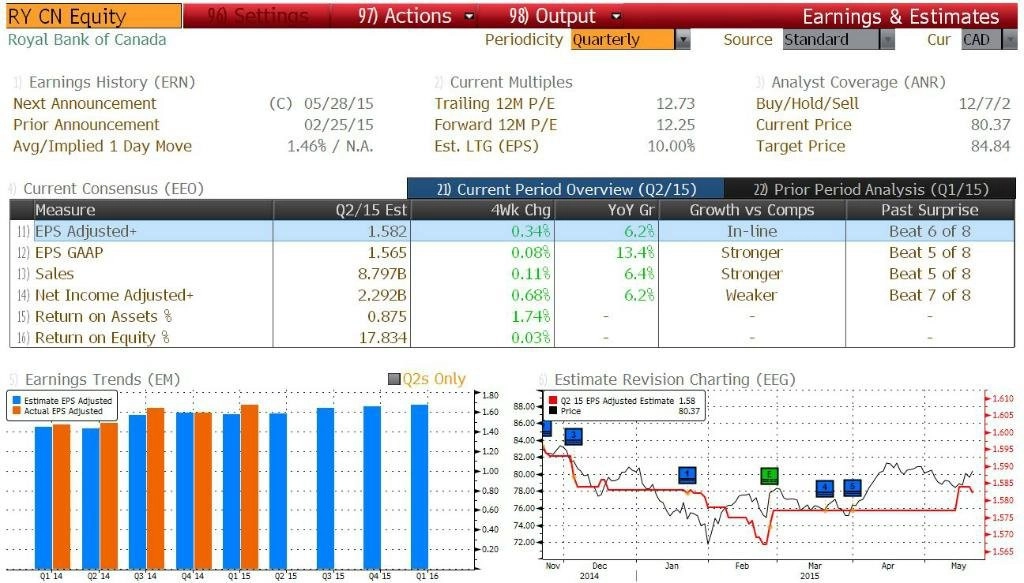
Task: Click red Q2 15 EPS Adjusted Estimate swatch
Action: tap(553, 400)
